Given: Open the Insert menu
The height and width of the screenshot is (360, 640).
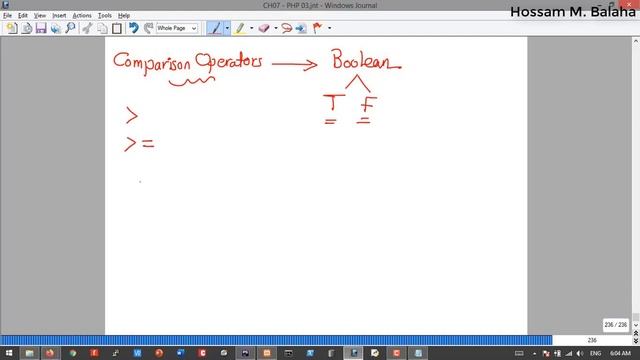Looking at the screenshot, I should [59, 16].
